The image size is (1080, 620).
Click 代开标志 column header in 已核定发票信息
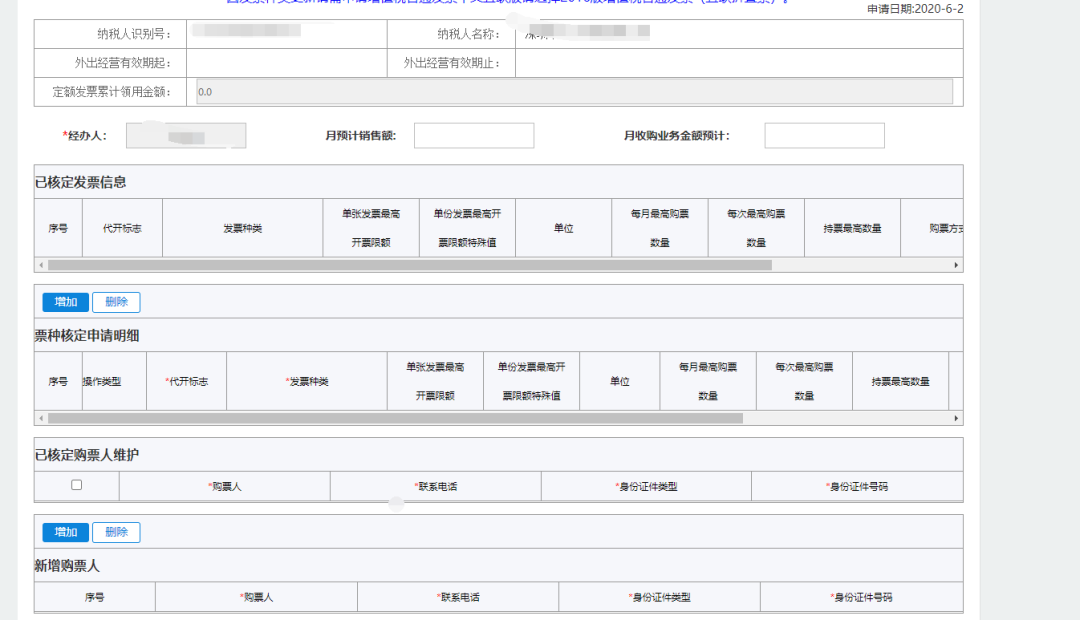(122, 228)
